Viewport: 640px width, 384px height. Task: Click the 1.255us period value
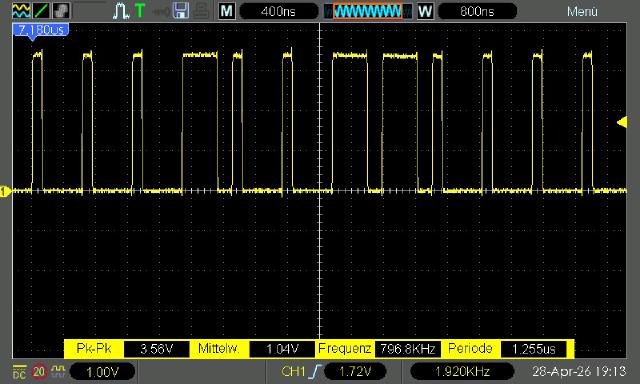533,349
